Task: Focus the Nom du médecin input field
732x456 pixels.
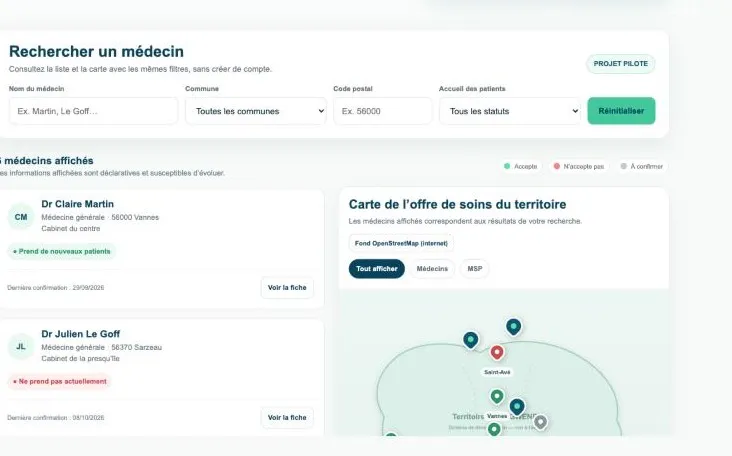Action: pos(93,111)
